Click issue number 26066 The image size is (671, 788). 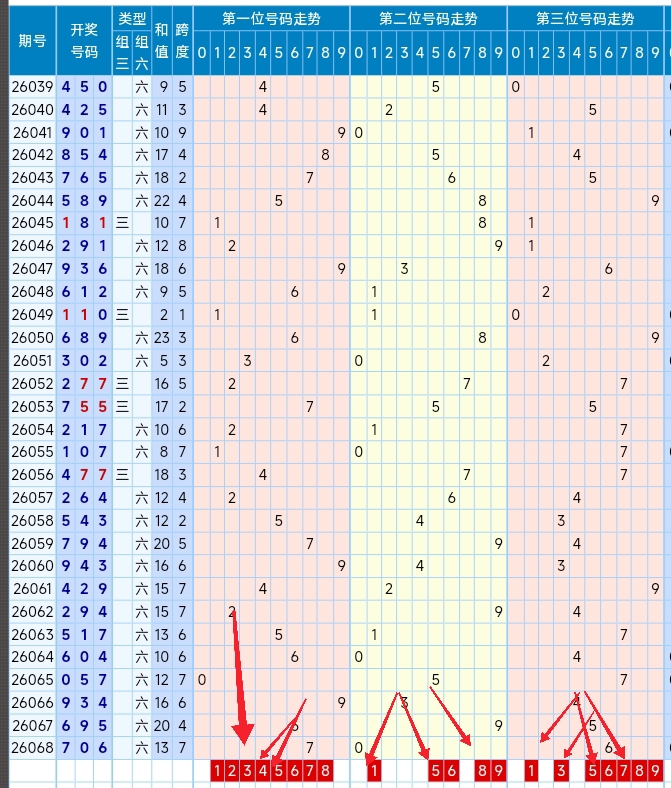point(33,703)
